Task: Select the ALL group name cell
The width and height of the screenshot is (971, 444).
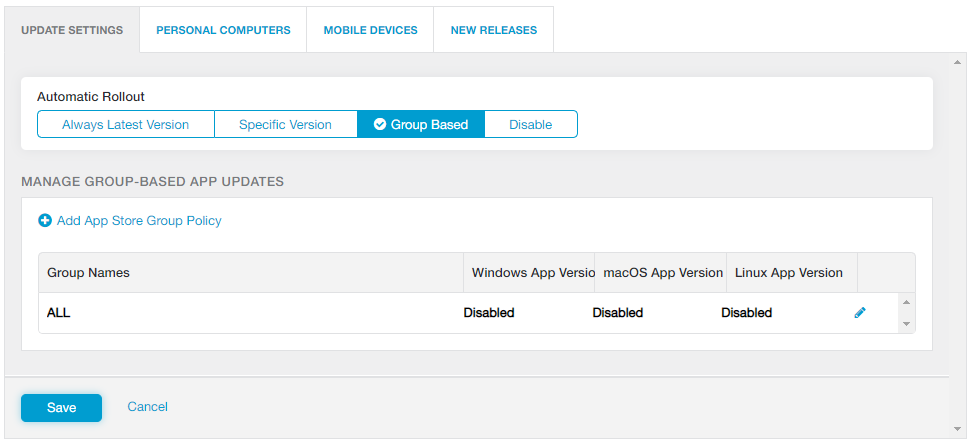Action: [59, 313]
